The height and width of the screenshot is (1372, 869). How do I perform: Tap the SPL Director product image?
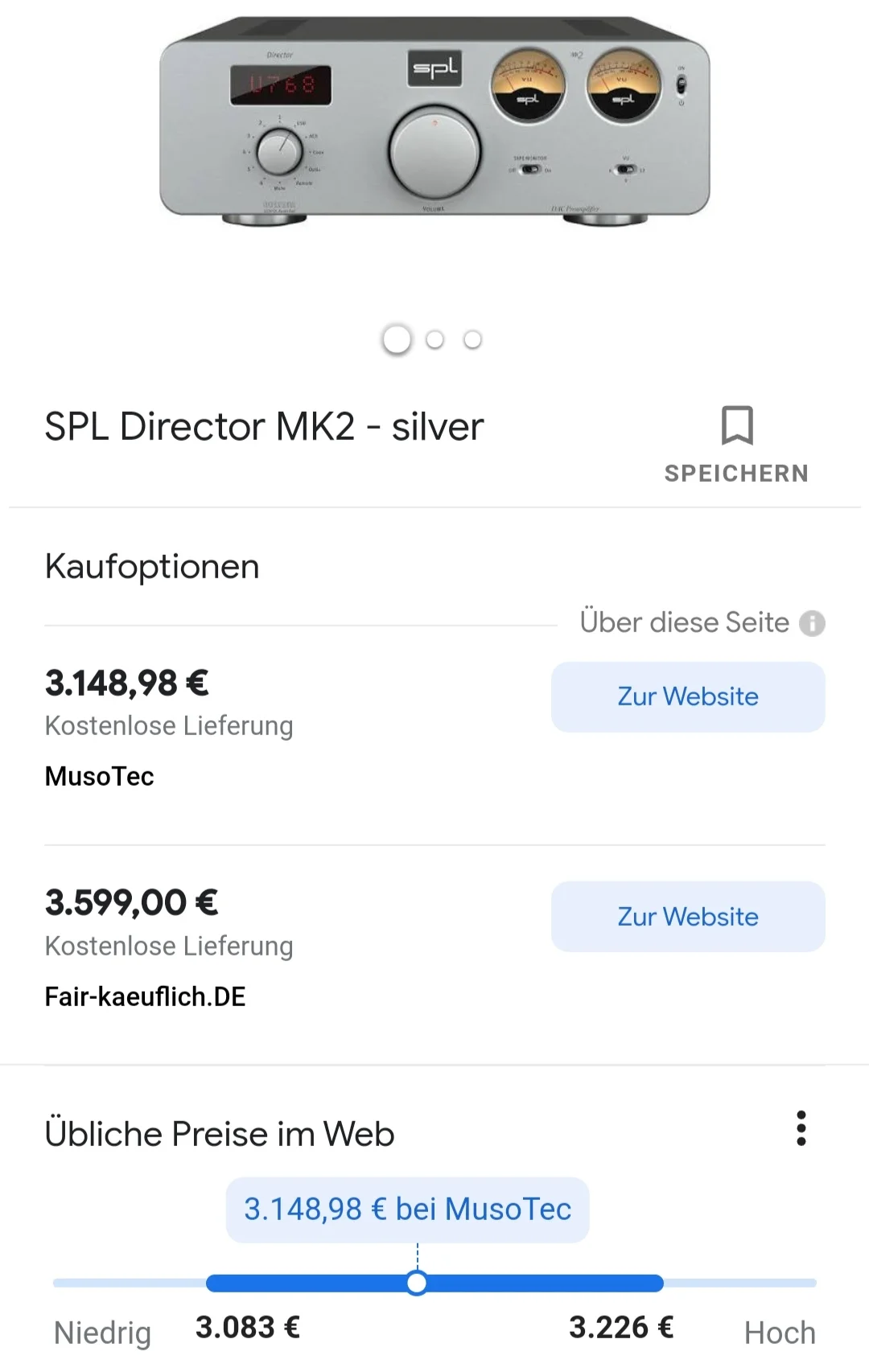tap(434, 121)
